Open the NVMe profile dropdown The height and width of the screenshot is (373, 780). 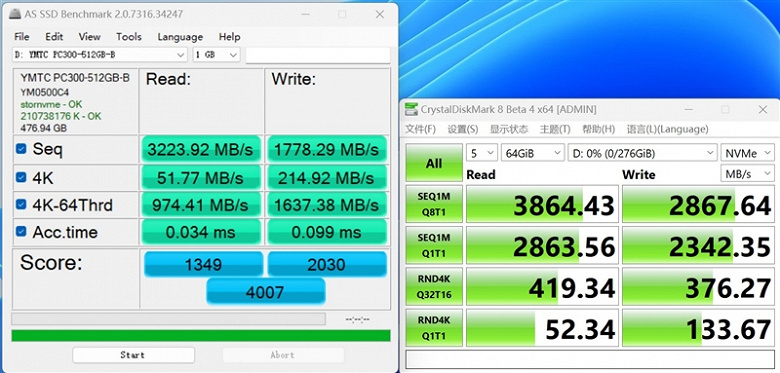pos(747,153)
